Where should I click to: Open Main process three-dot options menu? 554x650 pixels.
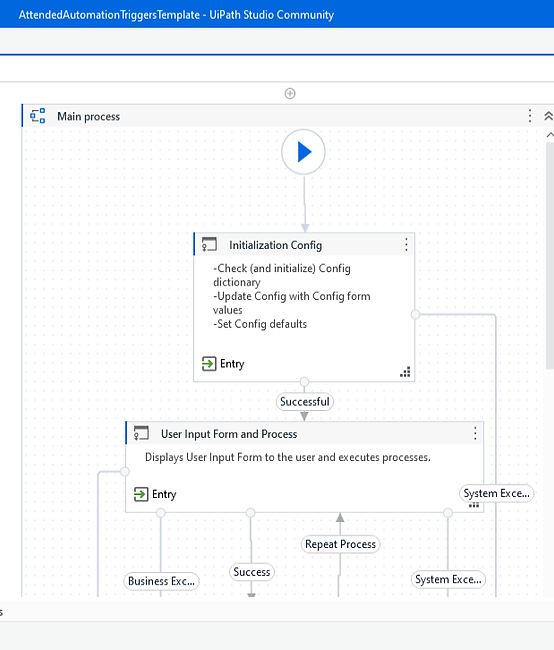click(x=530, y=116)
